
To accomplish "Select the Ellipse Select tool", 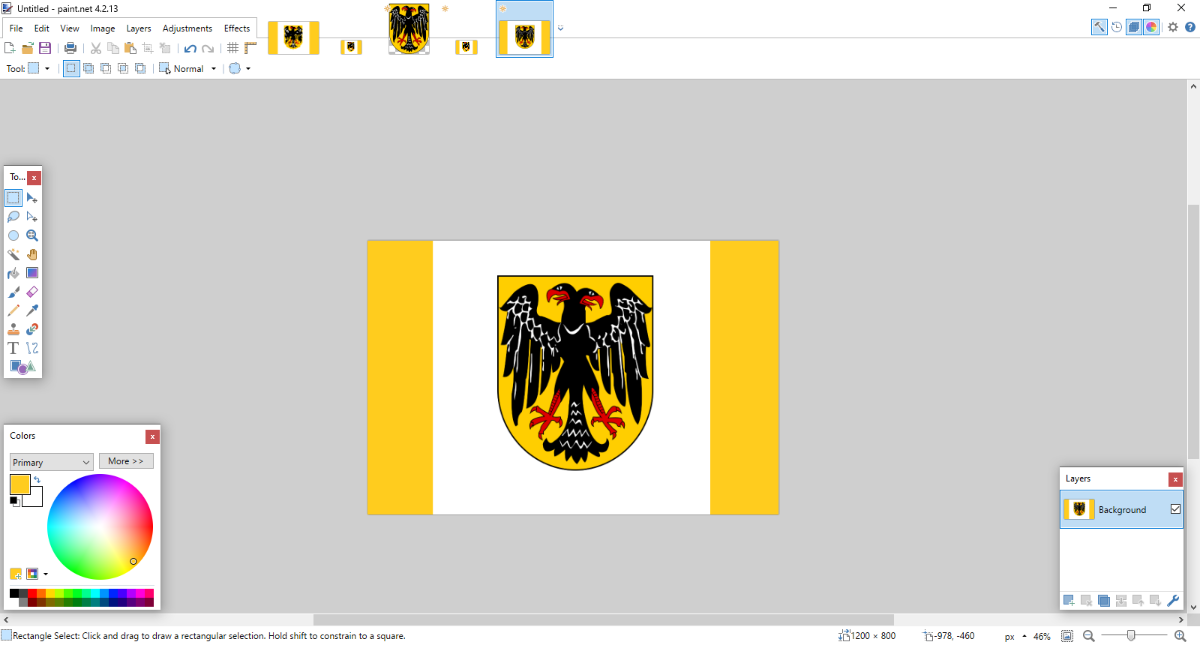I will click(x=14, y=235).
